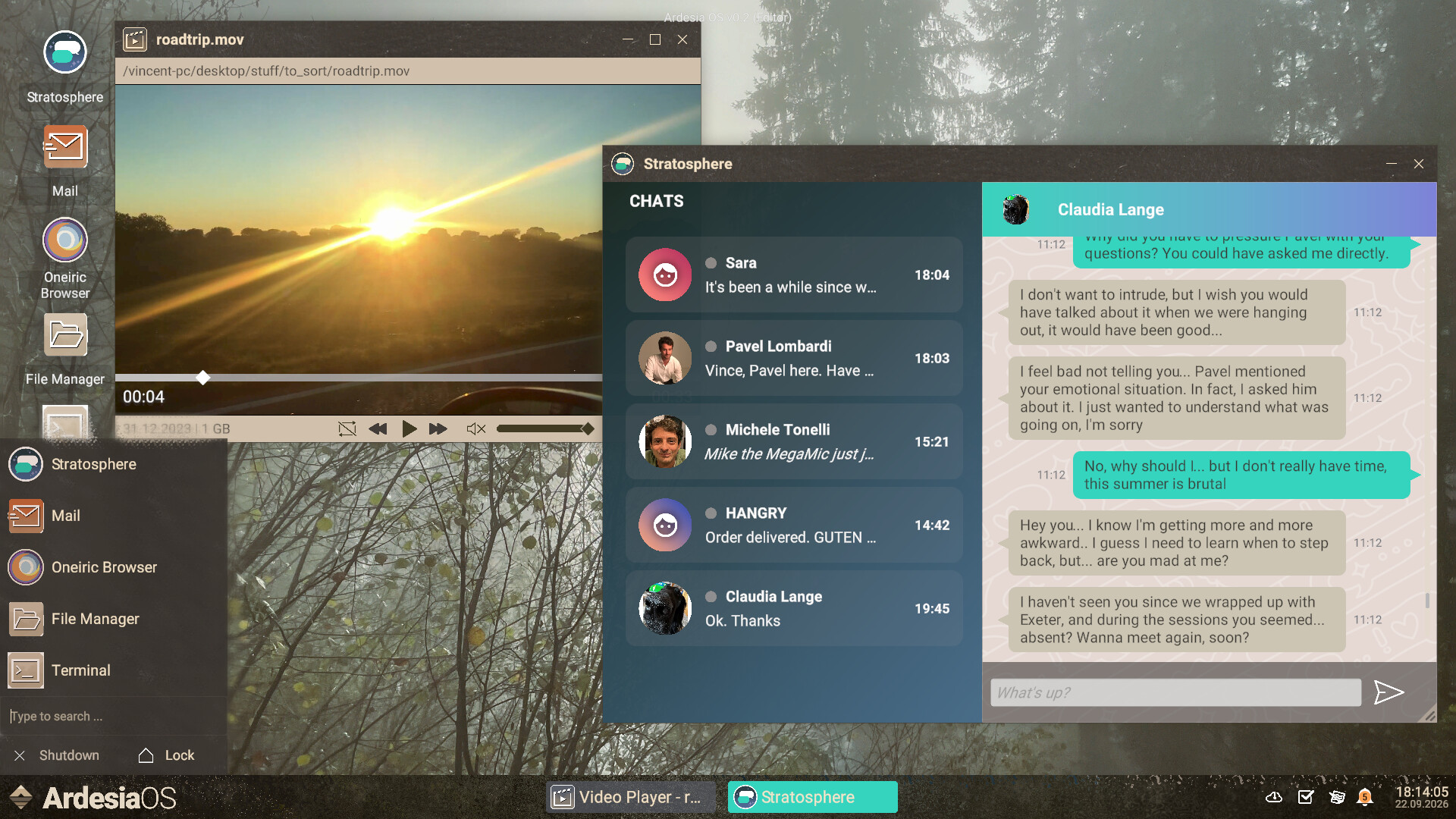Click the cloud upload icon in the system tray
The image size is (1456, 819).
[x=1274, y=797]
